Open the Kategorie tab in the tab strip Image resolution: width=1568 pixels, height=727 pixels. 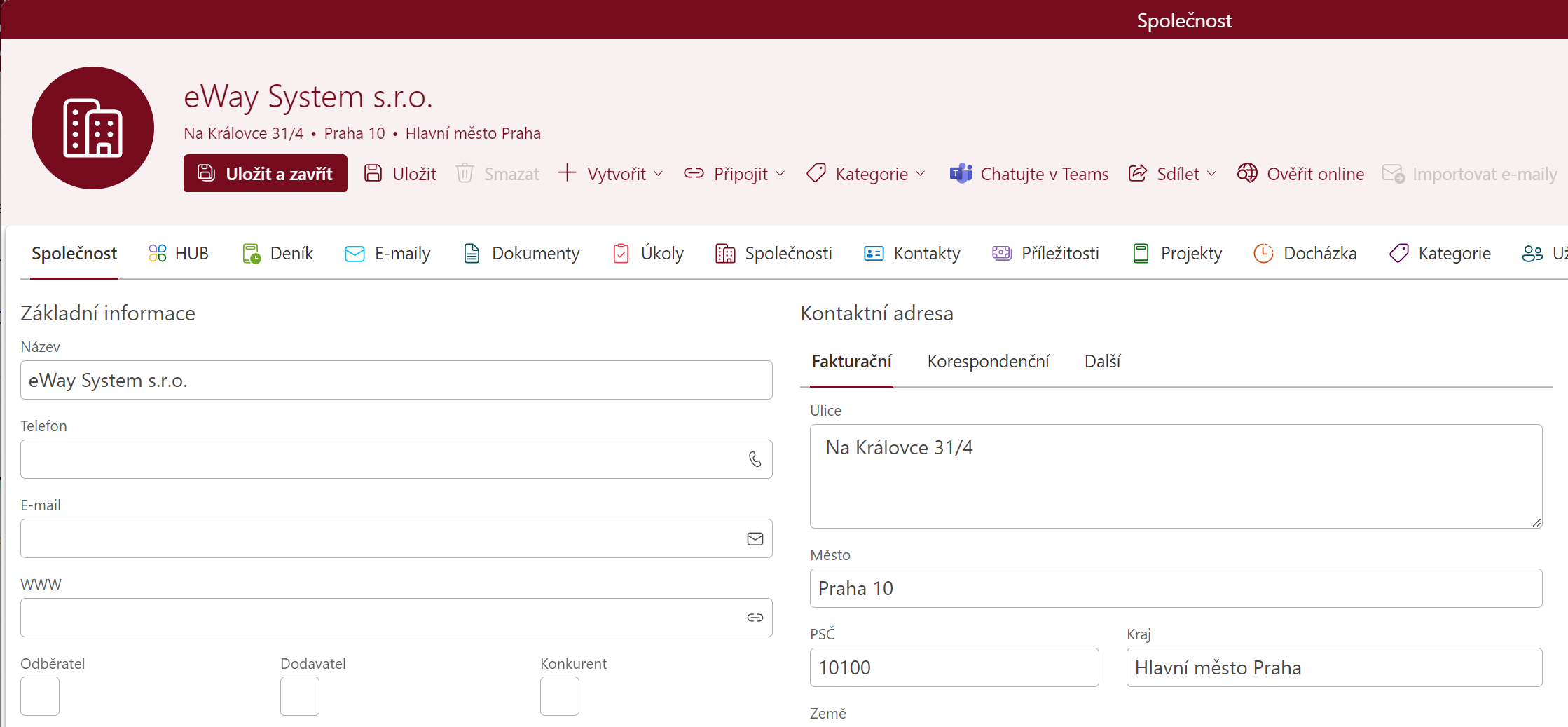[1440, 253]
